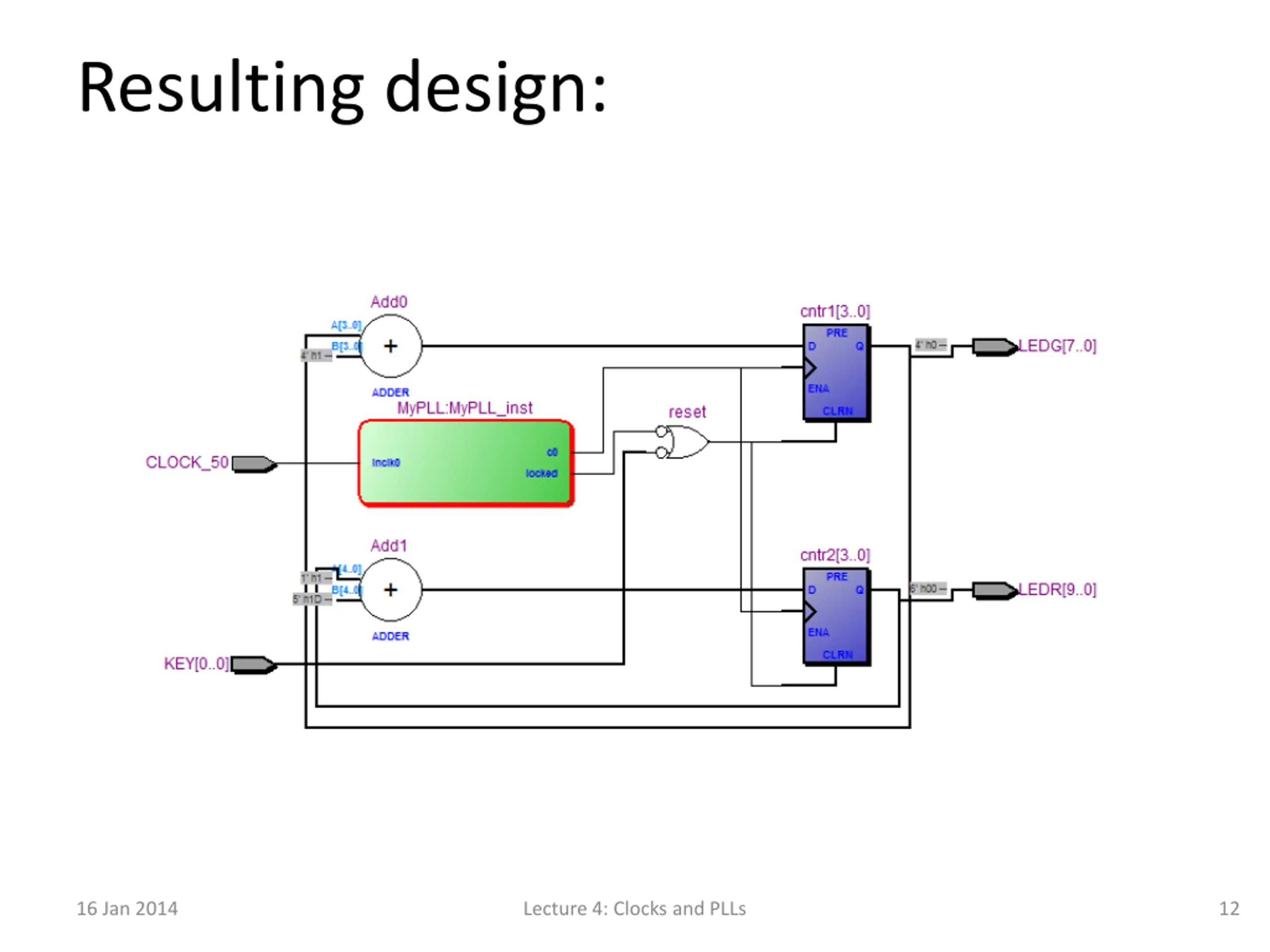Click the 'CLOCK_50' pin name
The width and height of the screenshot is (1270, 952).
coord(187,463)
